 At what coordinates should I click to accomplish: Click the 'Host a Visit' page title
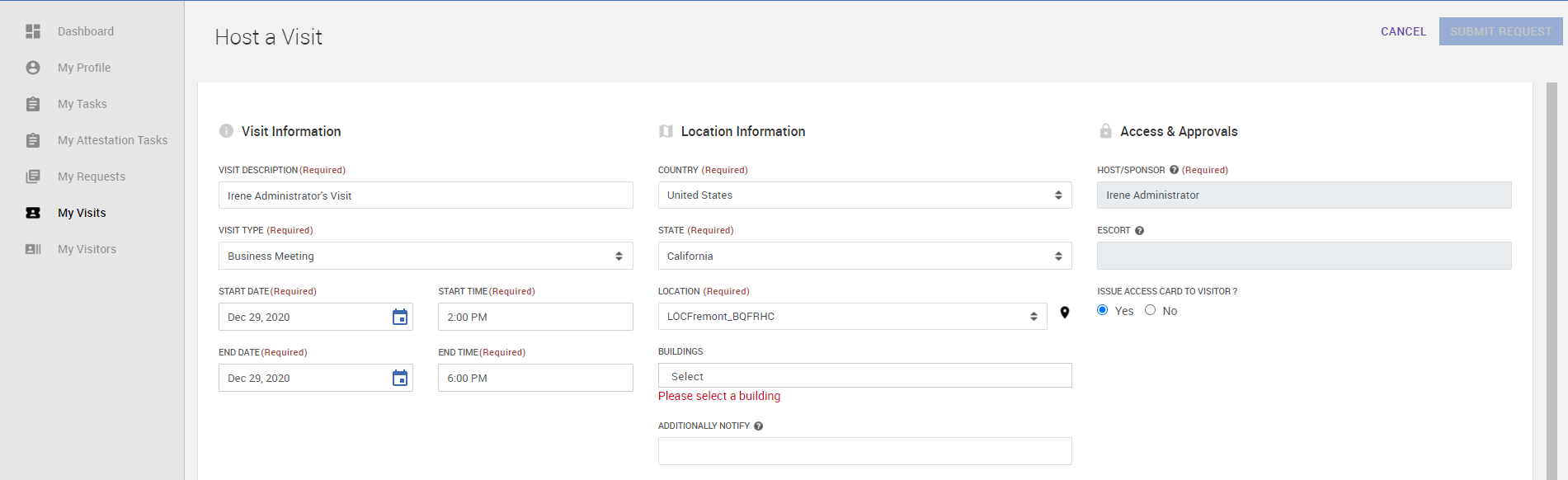(x=268, y=37)
